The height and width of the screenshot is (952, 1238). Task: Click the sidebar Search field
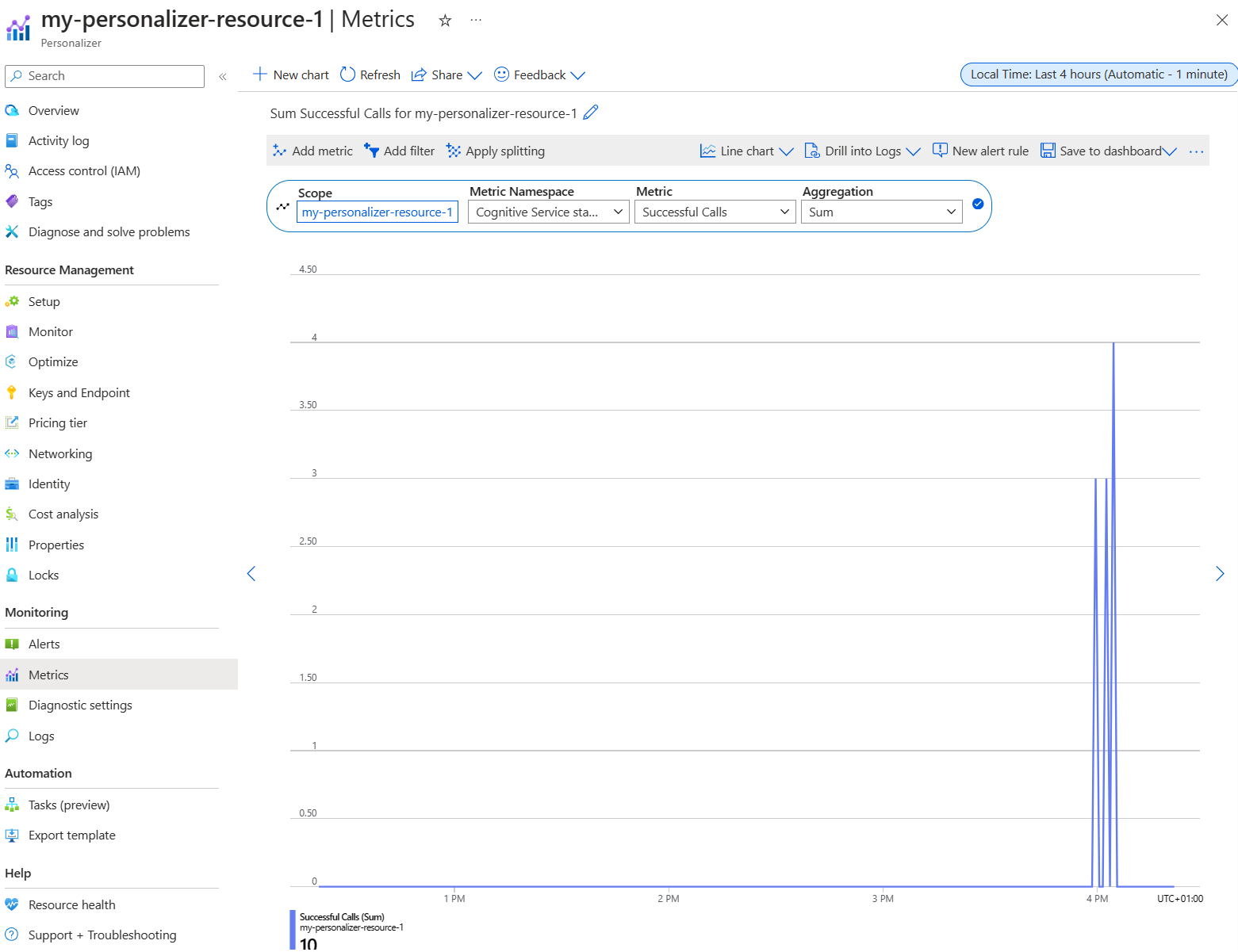[x=105, y=76]
